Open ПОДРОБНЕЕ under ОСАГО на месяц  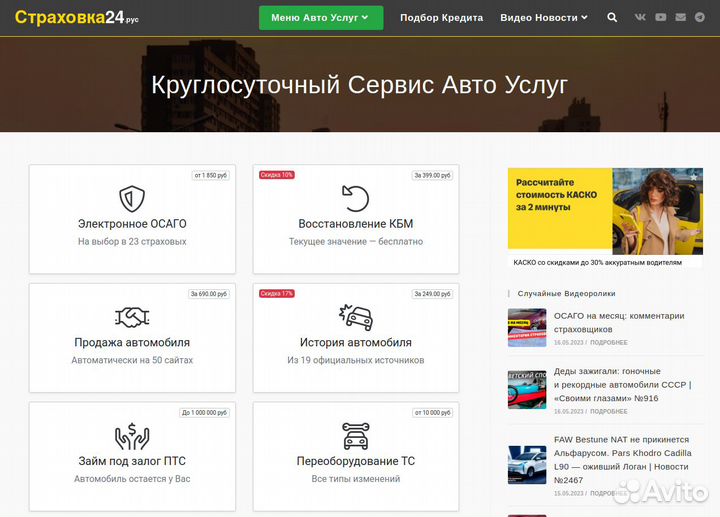608,343
